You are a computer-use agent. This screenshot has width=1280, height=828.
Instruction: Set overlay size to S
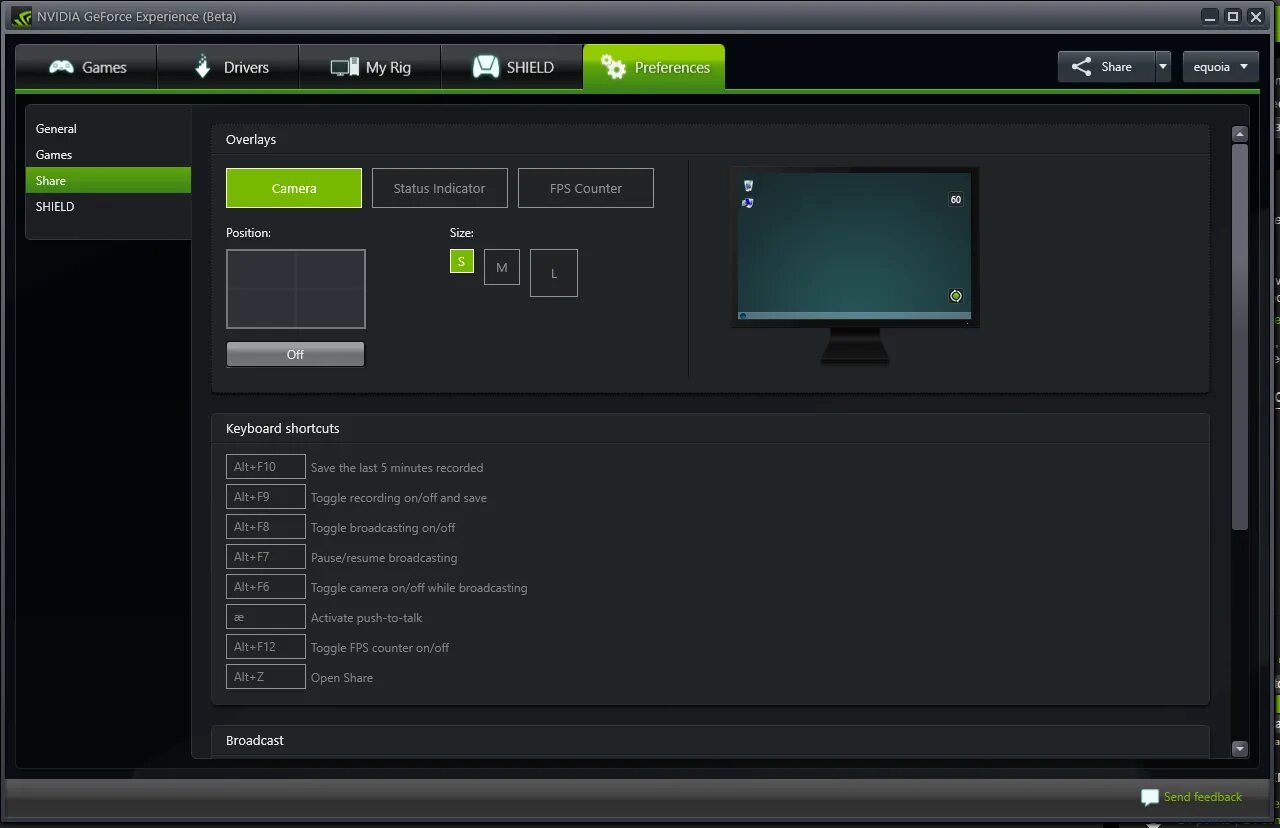tap(461, 262)
